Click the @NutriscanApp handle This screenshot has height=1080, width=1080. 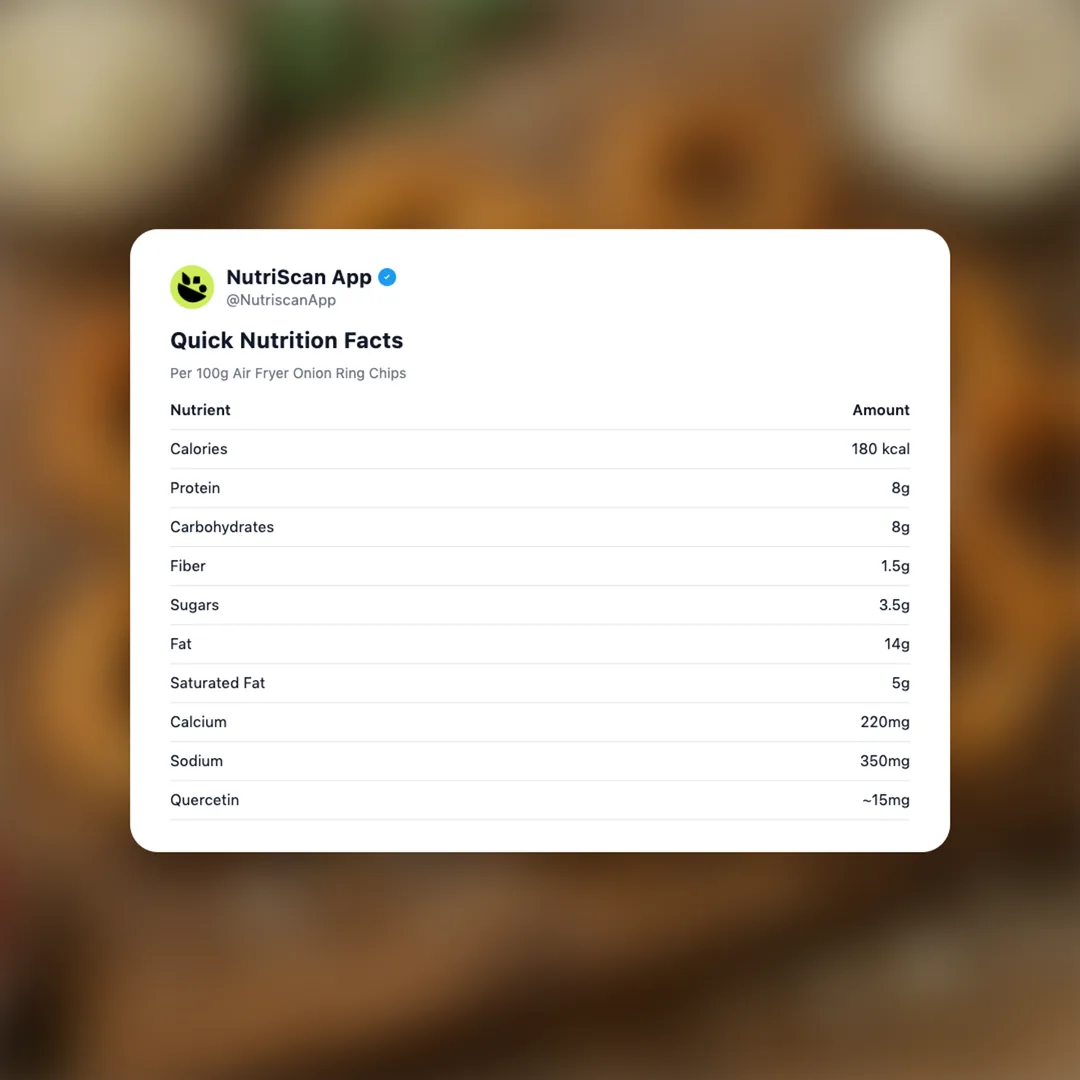[281, 300]
